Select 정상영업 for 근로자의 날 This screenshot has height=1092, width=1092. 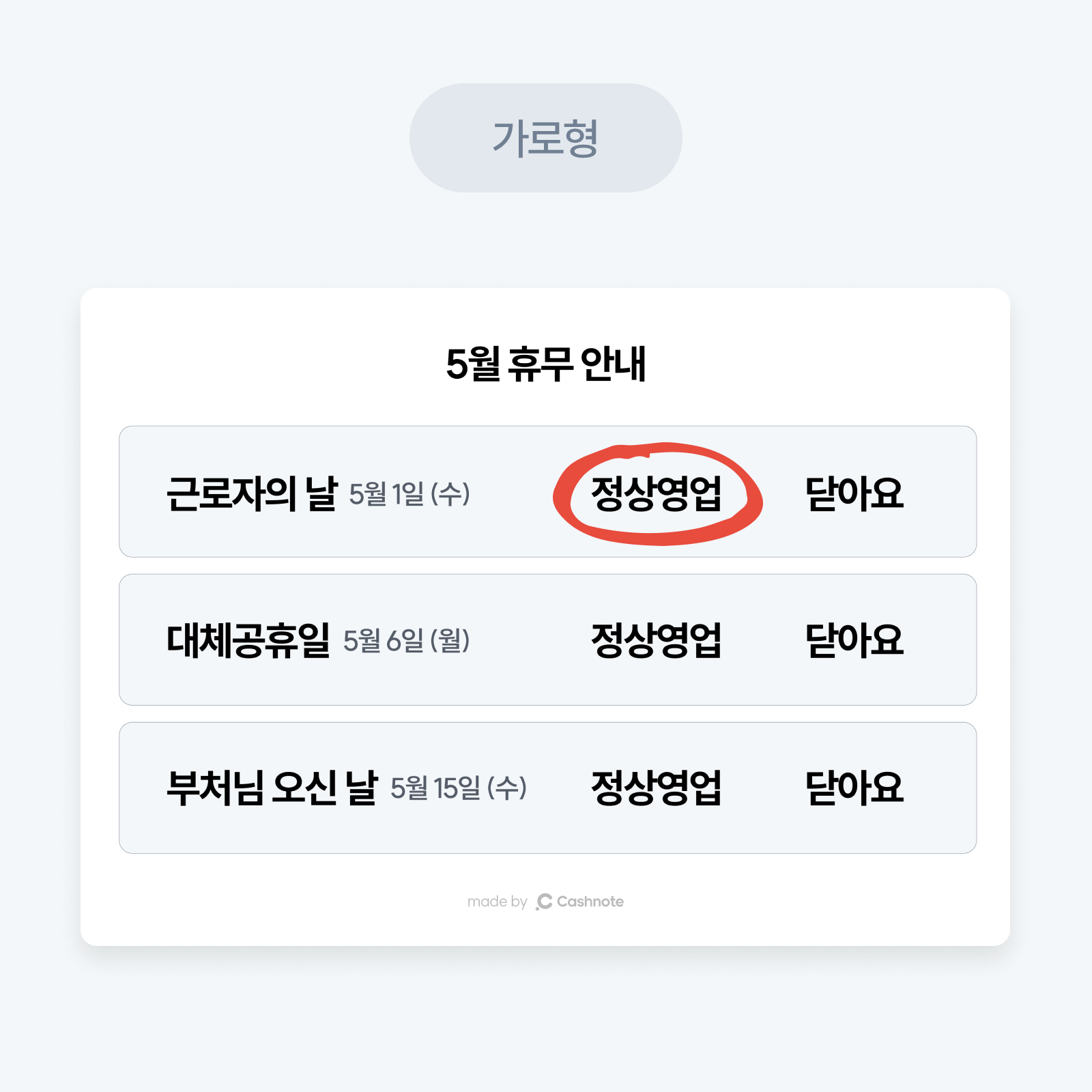[656, 493]
